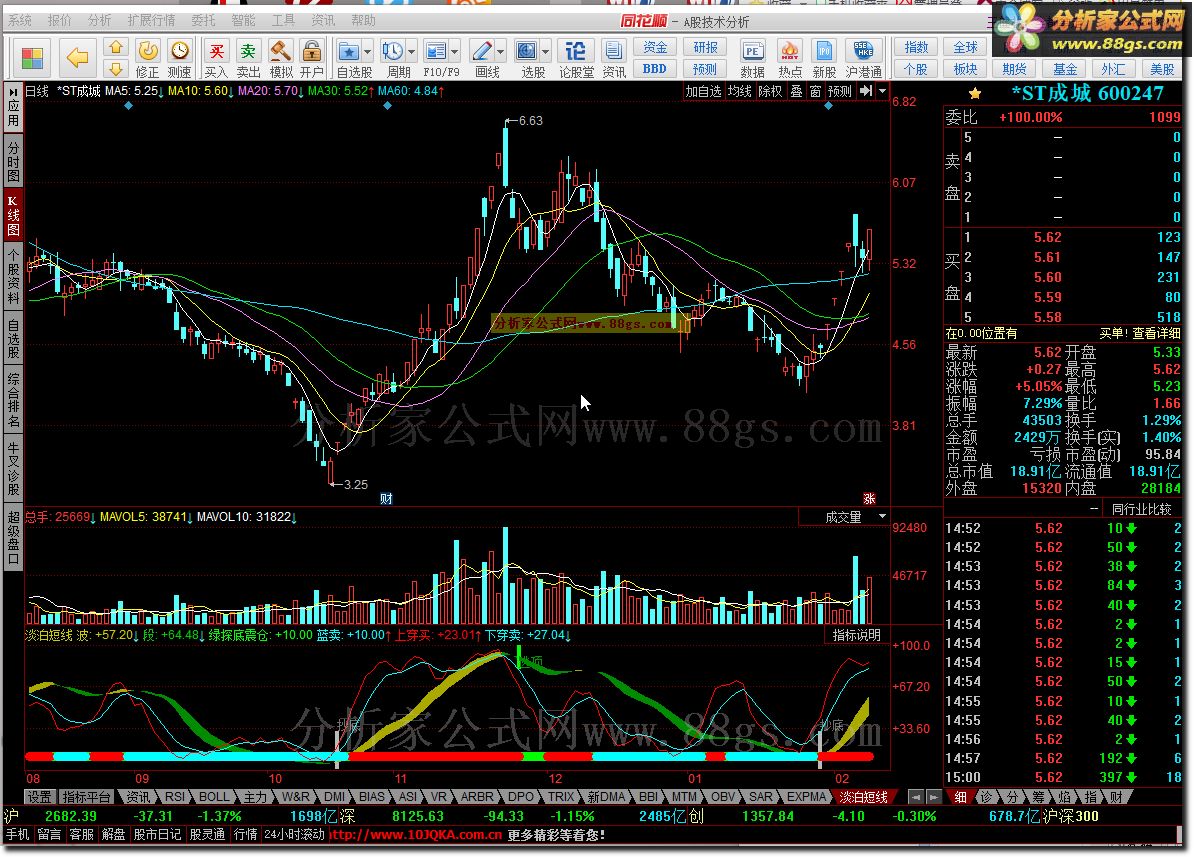
Task: Switch to K线图 side view
Action: tap(13, 214)
